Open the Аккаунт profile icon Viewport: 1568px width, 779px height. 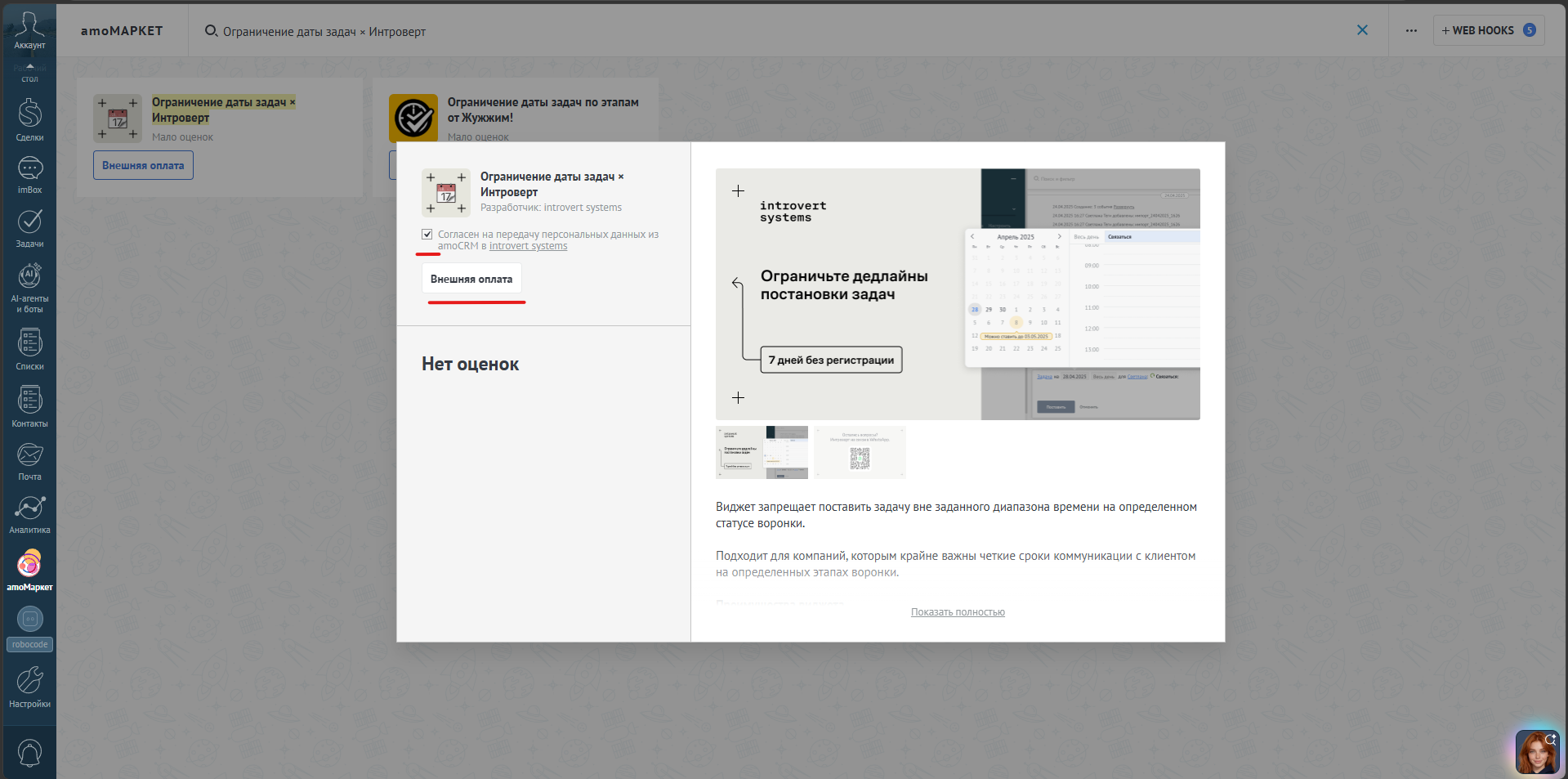(x=29, y=29)
